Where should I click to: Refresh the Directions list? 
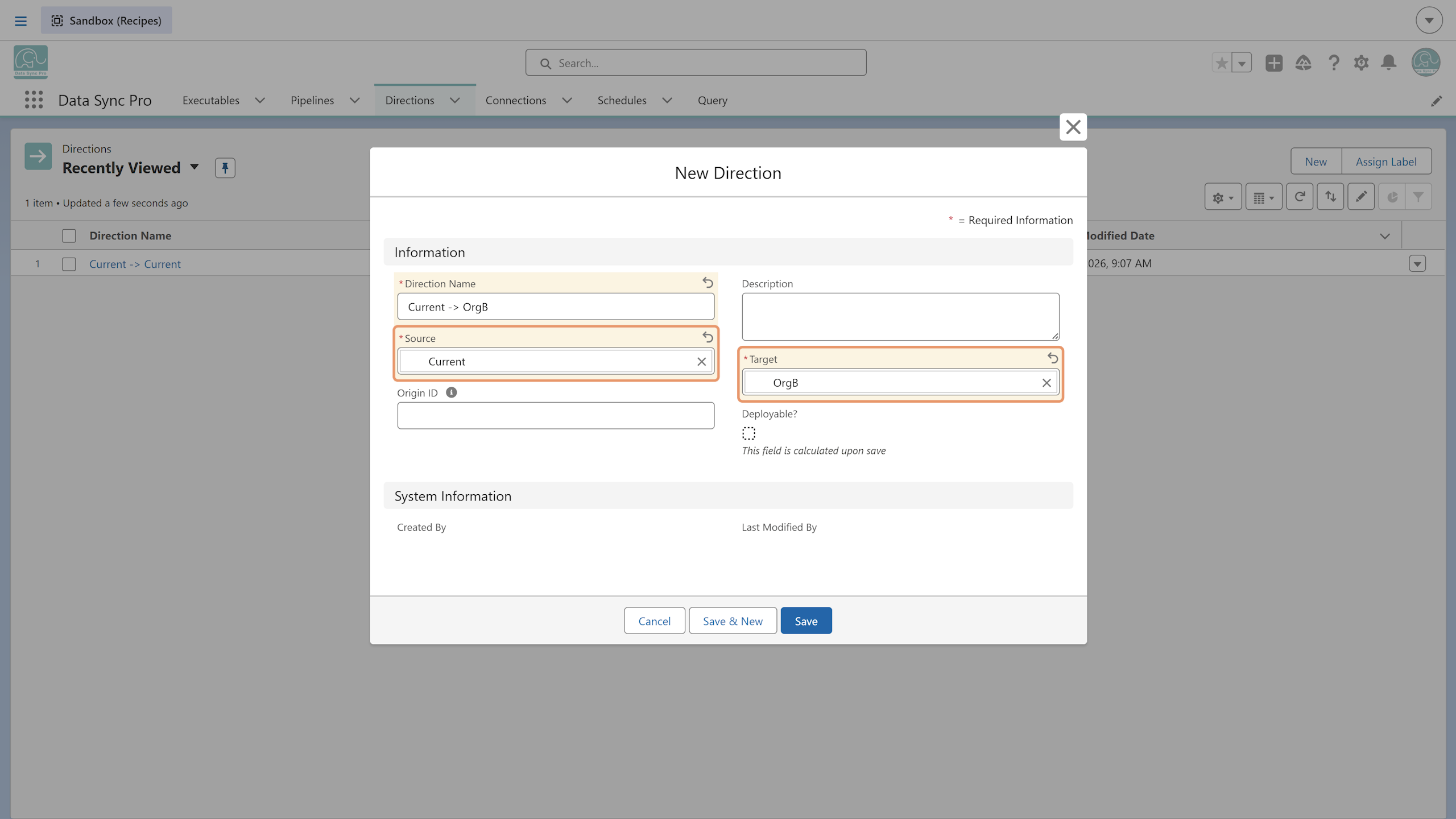[x=1300, y=197]
